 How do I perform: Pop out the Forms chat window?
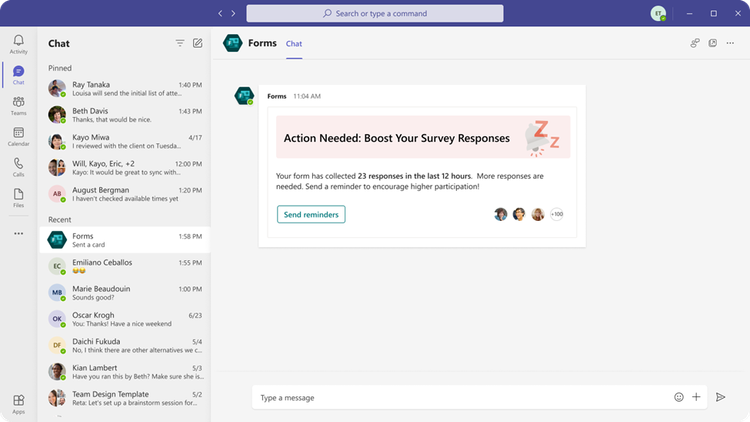click(x=713, y=43)
